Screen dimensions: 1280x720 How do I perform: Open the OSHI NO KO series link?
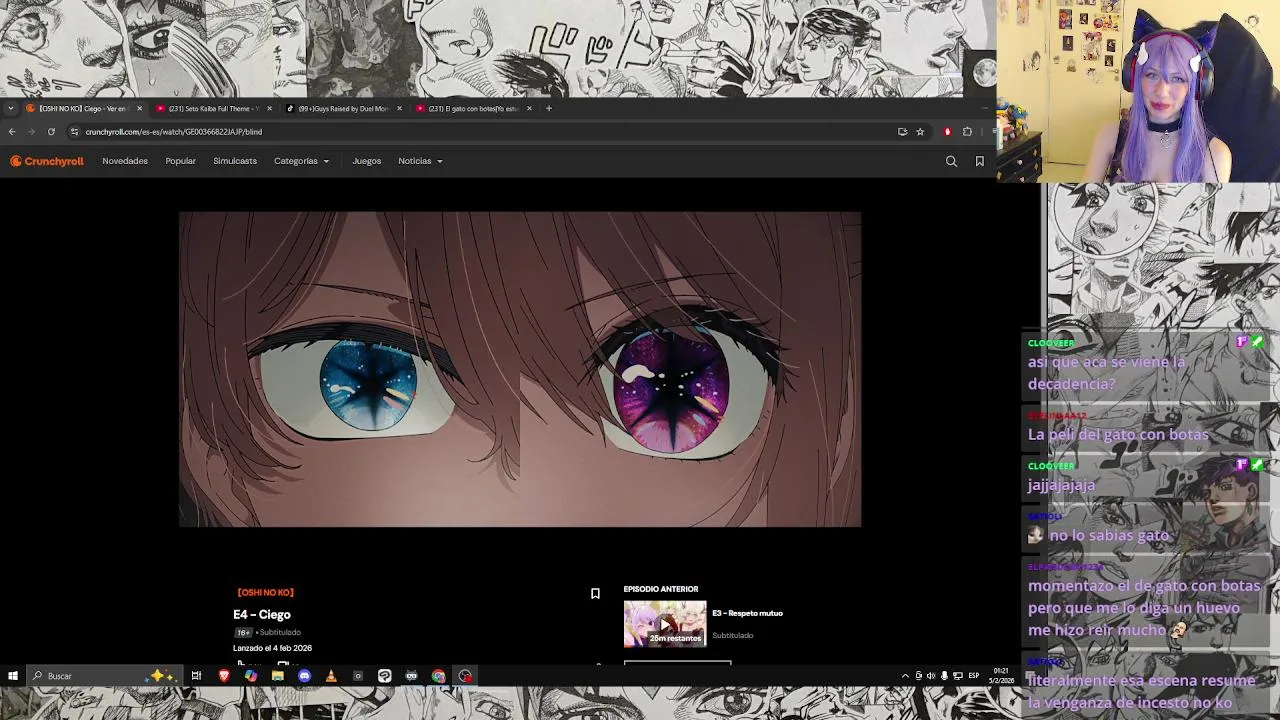point(265,593)
